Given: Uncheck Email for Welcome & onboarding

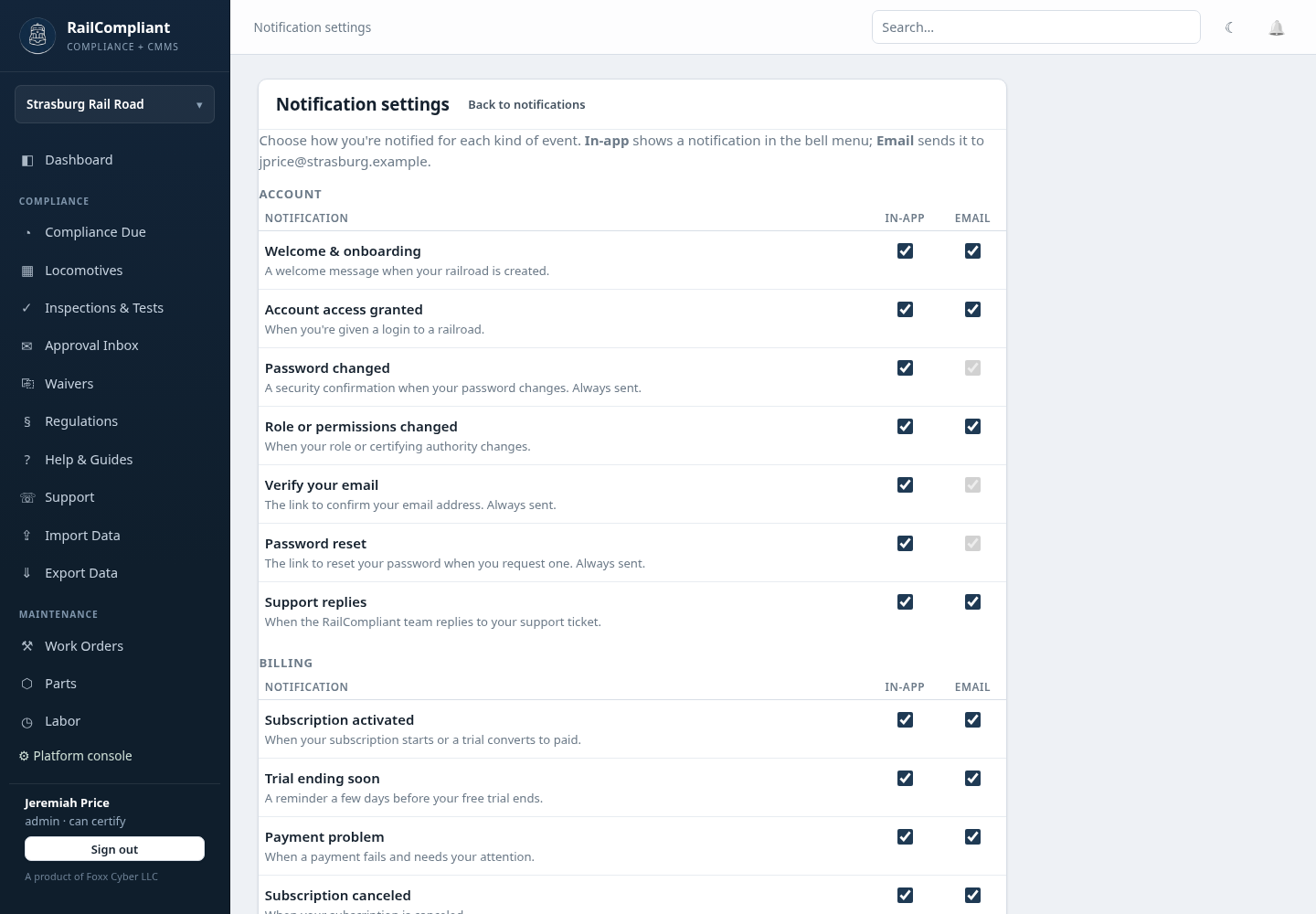Looking at the screenshot, I should (972, 250).
